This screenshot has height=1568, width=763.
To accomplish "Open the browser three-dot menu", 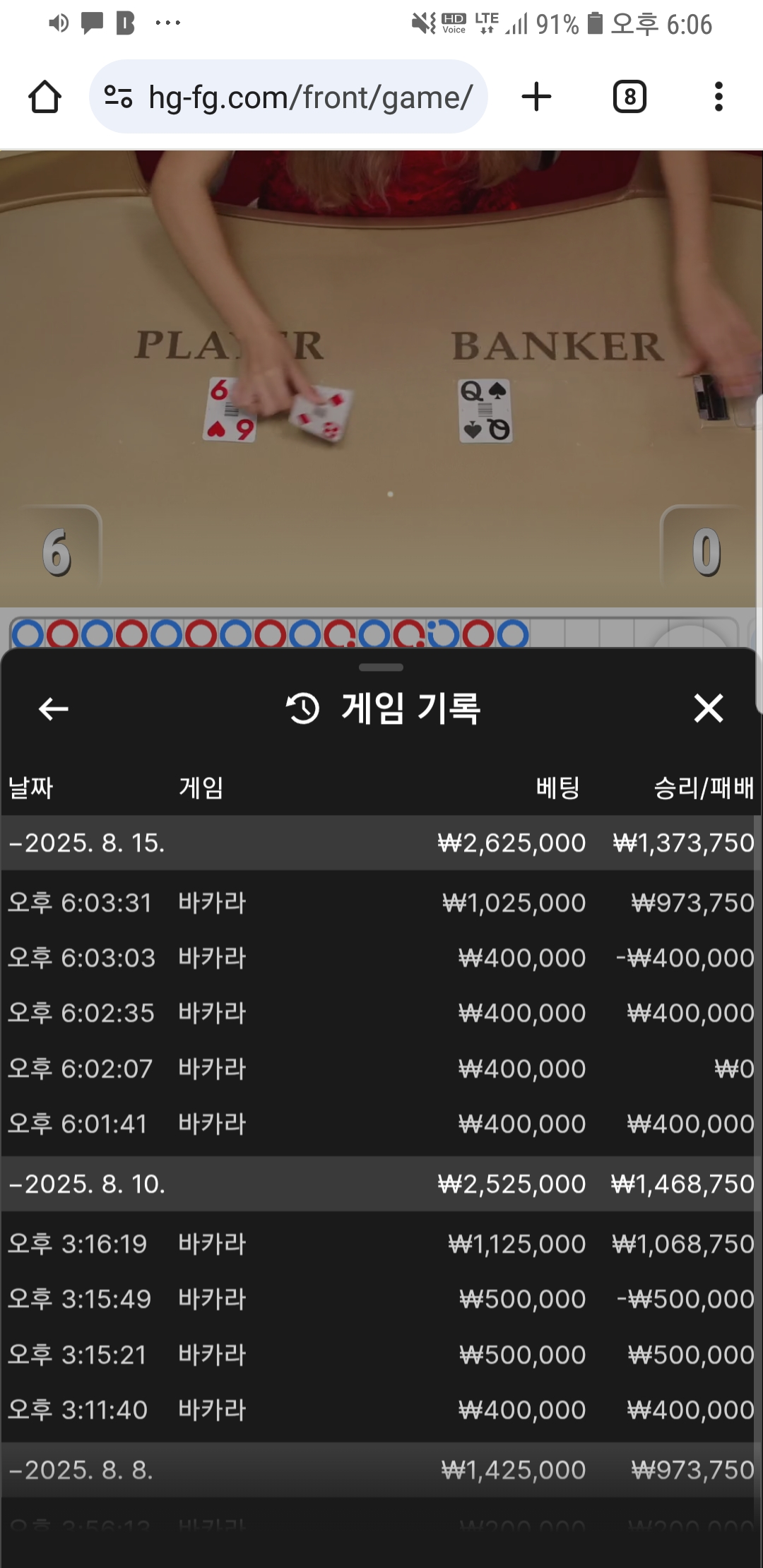I will (x=718, y=97).
